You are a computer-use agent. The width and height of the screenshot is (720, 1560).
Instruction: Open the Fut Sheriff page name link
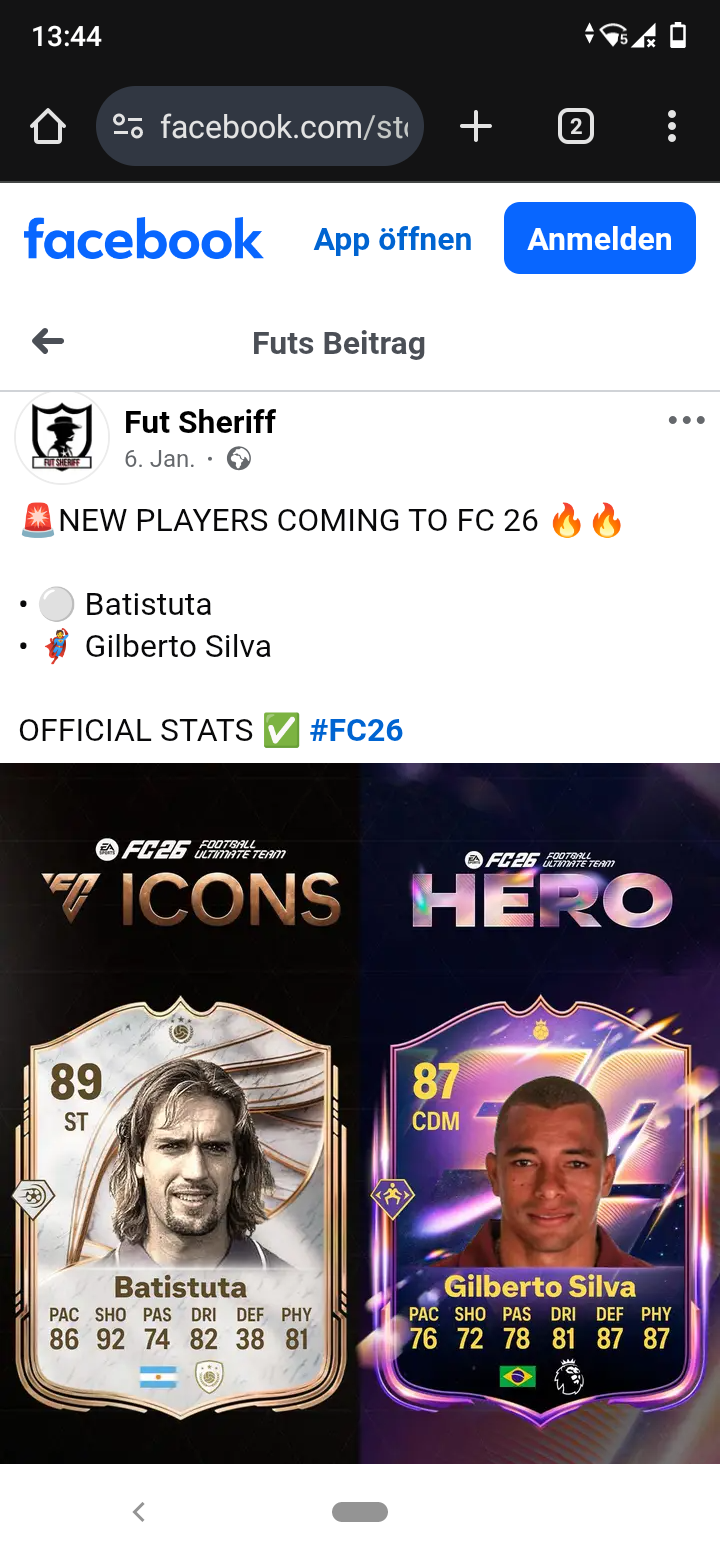(200, 422)
